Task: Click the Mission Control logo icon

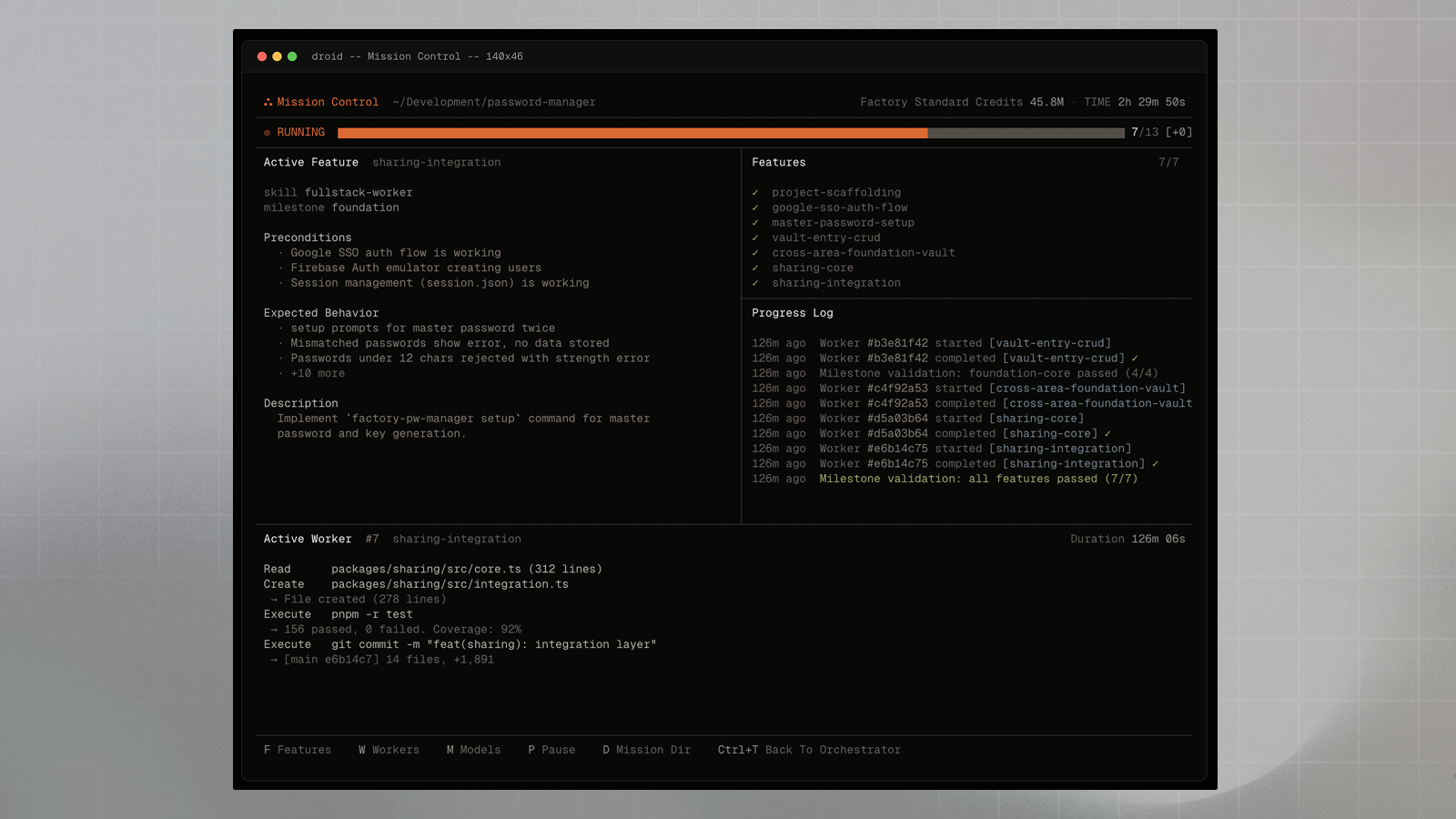Action: (268, 102)
